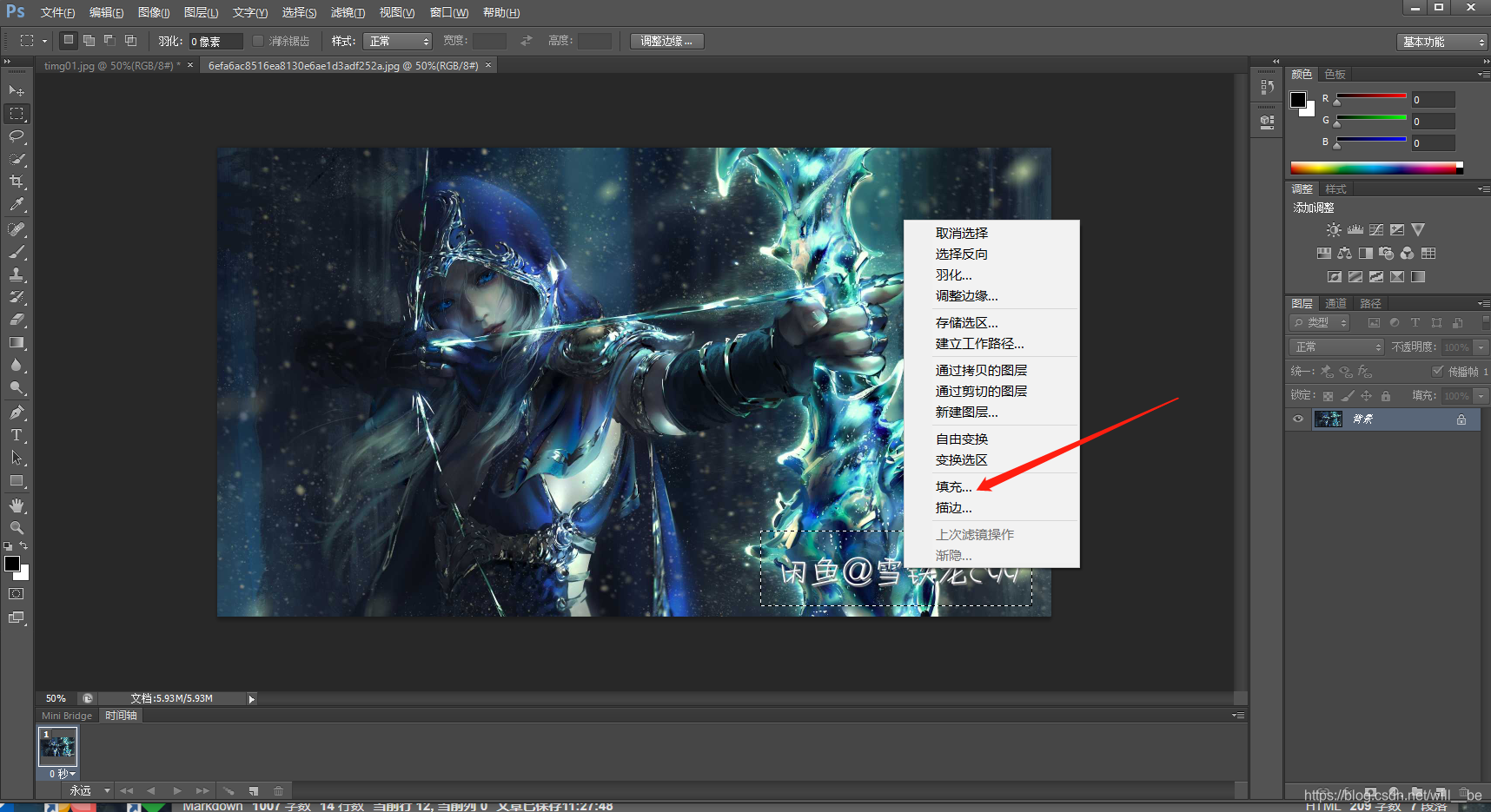Select the Dodge tool
The width and height of the screenshot is (1491, 812).
click(x=17, y=387)
